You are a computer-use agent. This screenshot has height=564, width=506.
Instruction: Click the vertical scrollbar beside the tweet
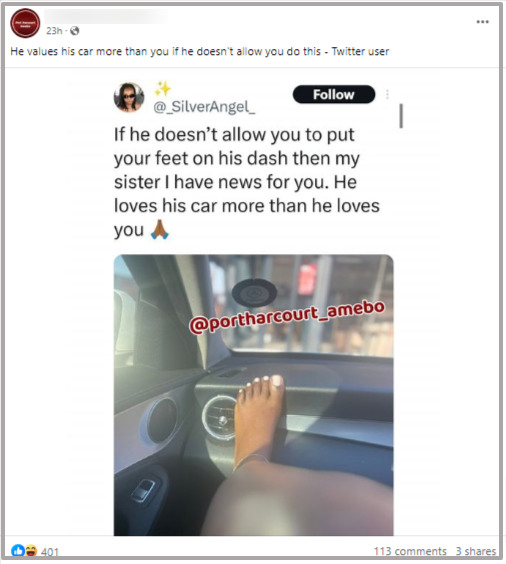(401, 116)
